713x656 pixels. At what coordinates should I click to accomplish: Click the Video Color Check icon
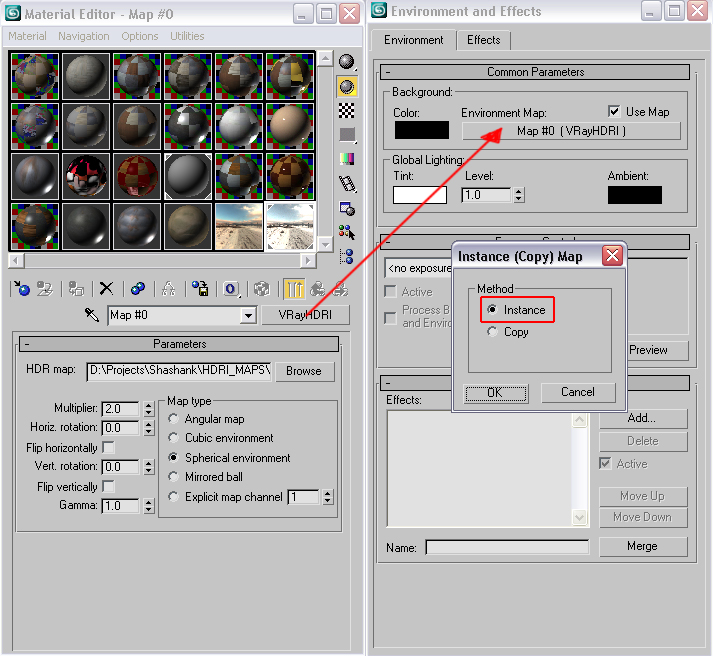tap(347, 159)
